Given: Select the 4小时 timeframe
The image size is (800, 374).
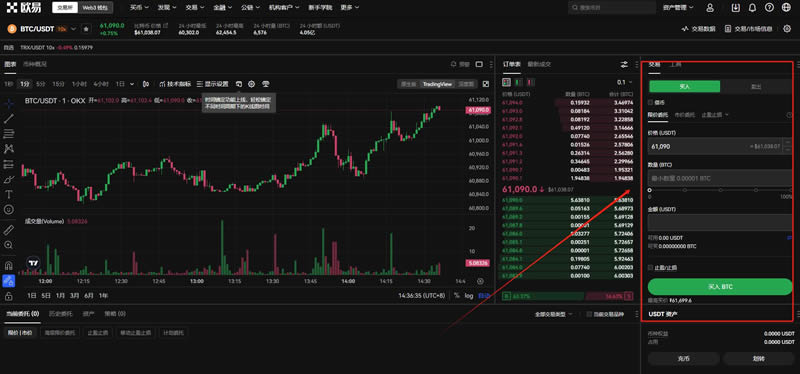Looking at the screenshot, I should click(x=101, y=84).
